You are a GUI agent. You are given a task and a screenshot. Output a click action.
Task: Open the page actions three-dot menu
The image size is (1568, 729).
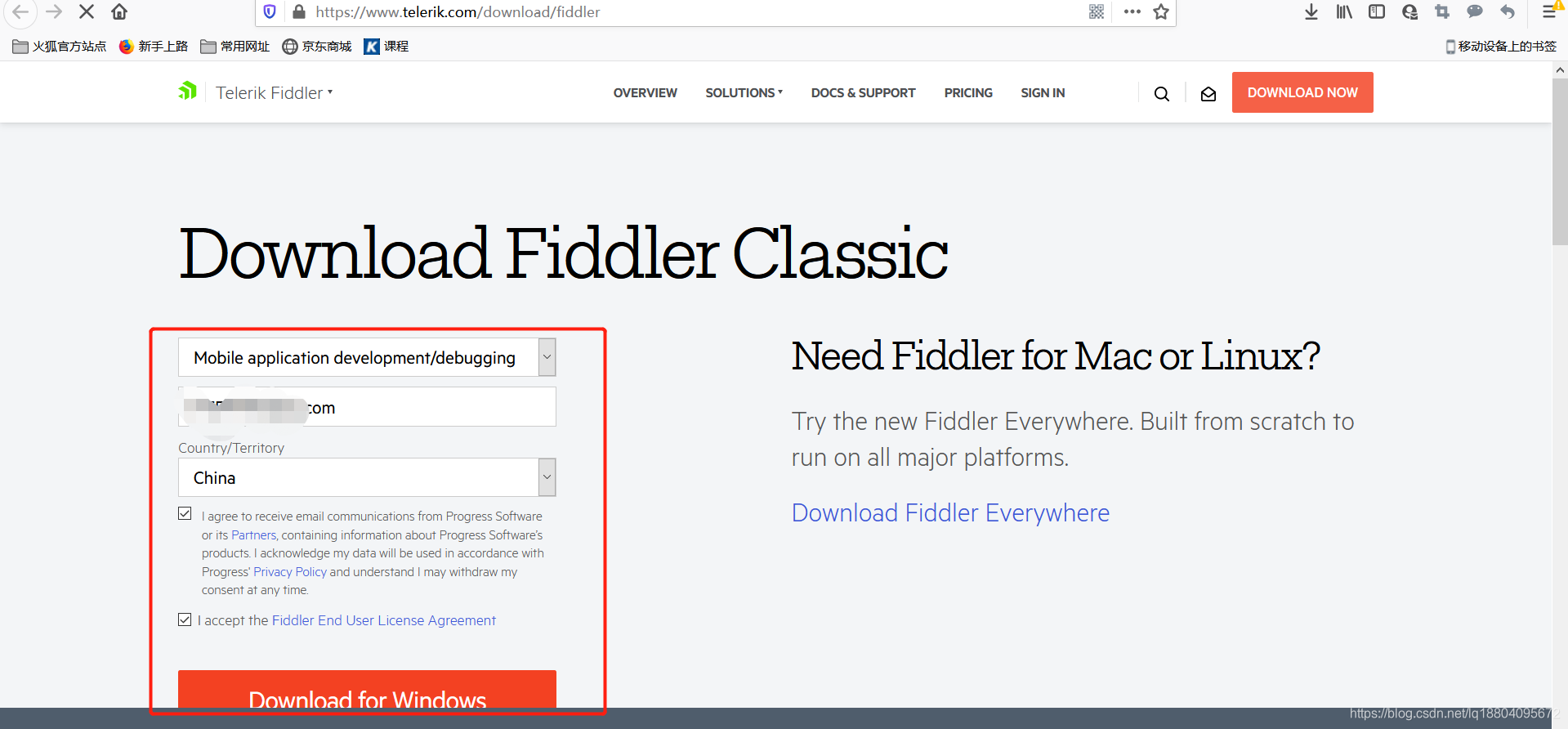(1132, 11)
